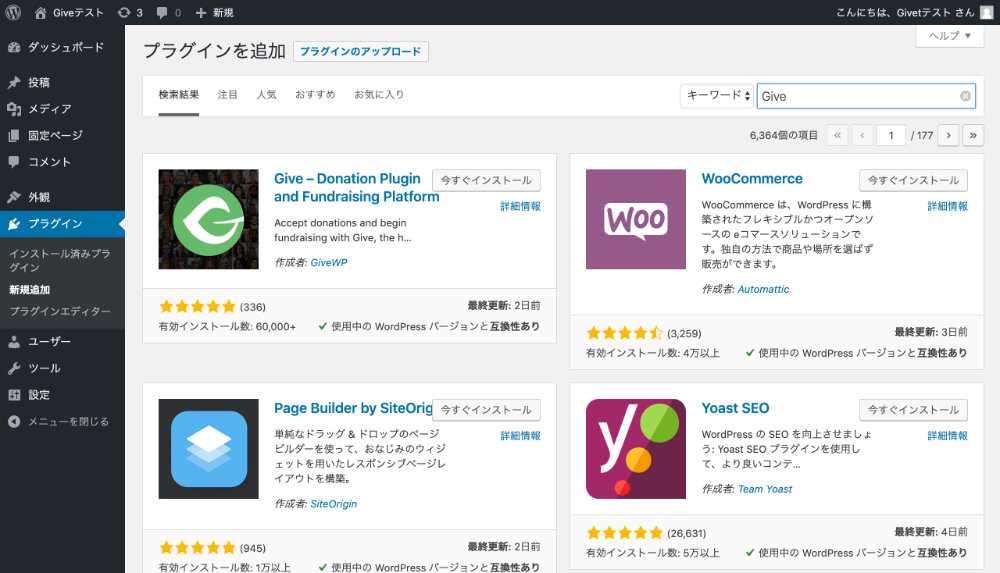Open the user avatar in admin bar
This screenshot has width=1000, height=573.
click(986, 12)
